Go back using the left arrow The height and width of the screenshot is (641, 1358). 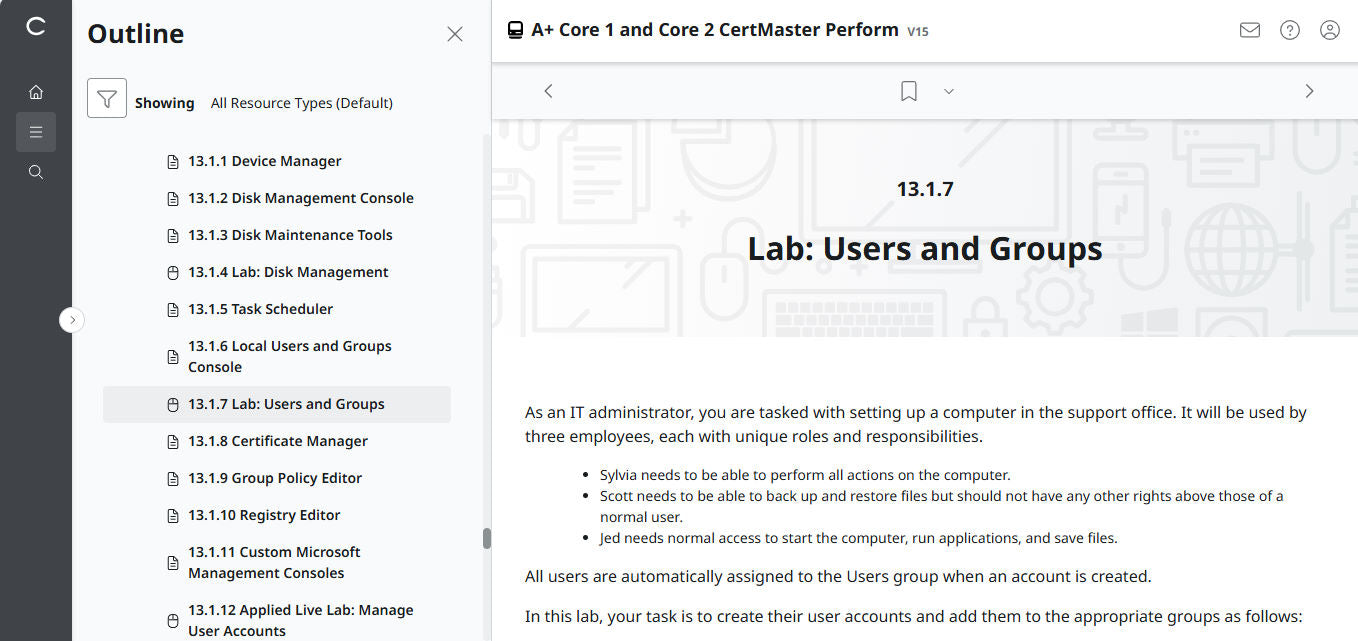(548, 90)
